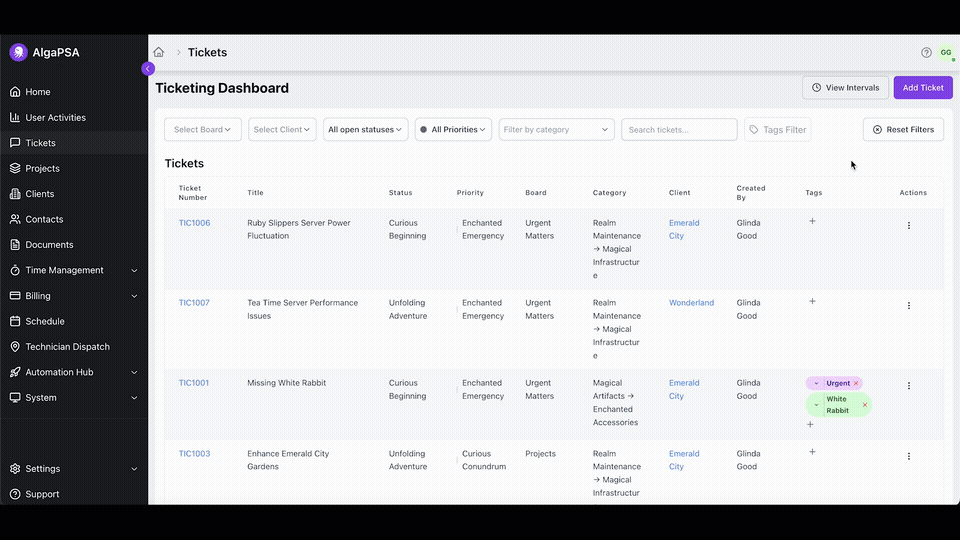Open the All Priorities dropdown
Image resolution: width=960 pixels, height=540 pixels.
453,129
